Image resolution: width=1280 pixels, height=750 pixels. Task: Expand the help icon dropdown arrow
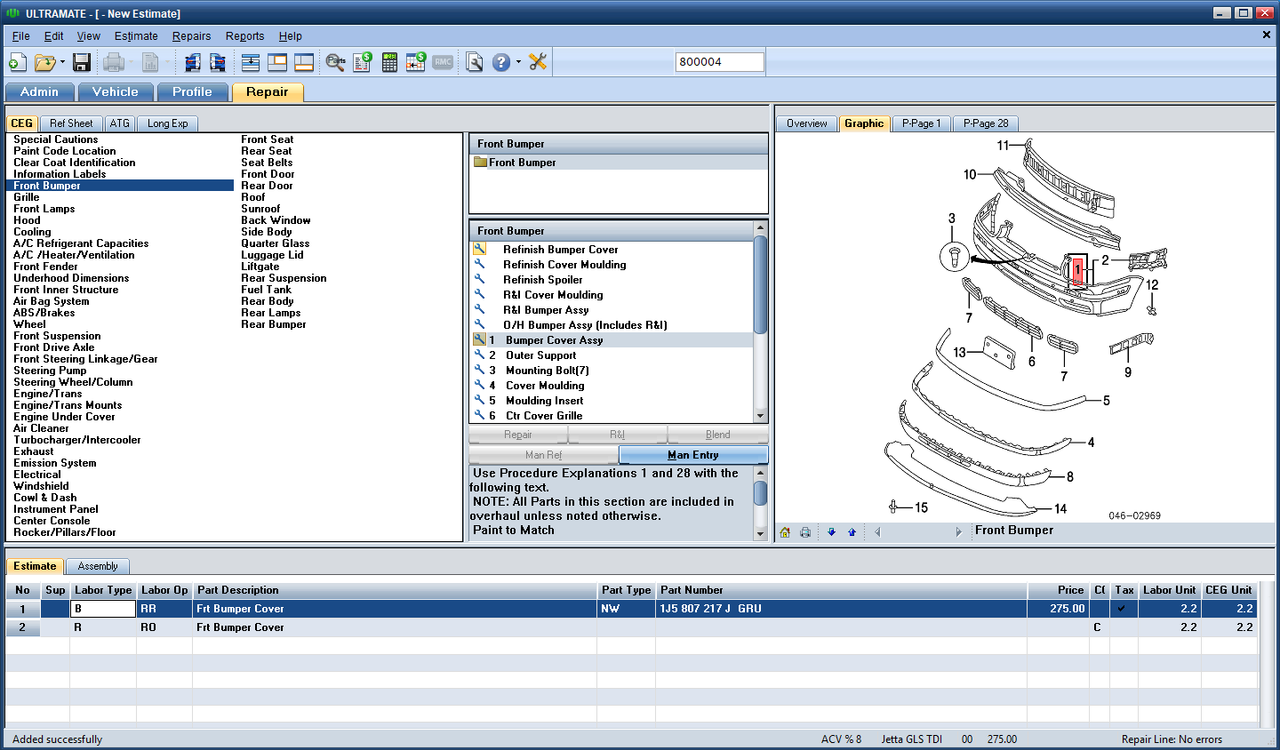point(518,62)
